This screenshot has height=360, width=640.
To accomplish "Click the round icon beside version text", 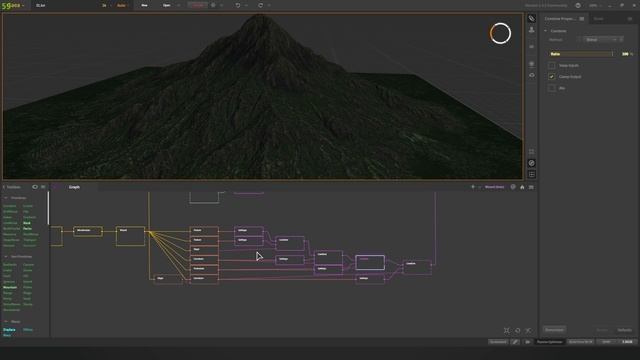I will pos(578,5).
